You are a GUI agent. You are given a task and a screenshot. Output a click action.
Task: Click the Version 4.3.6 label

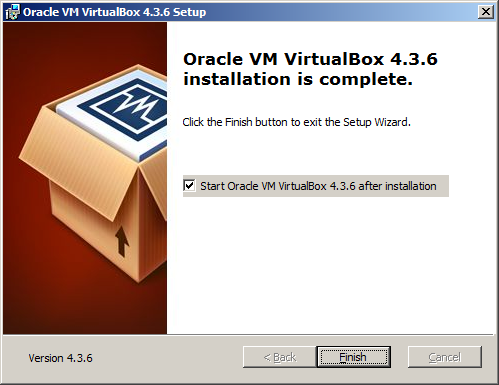(60, 358)
